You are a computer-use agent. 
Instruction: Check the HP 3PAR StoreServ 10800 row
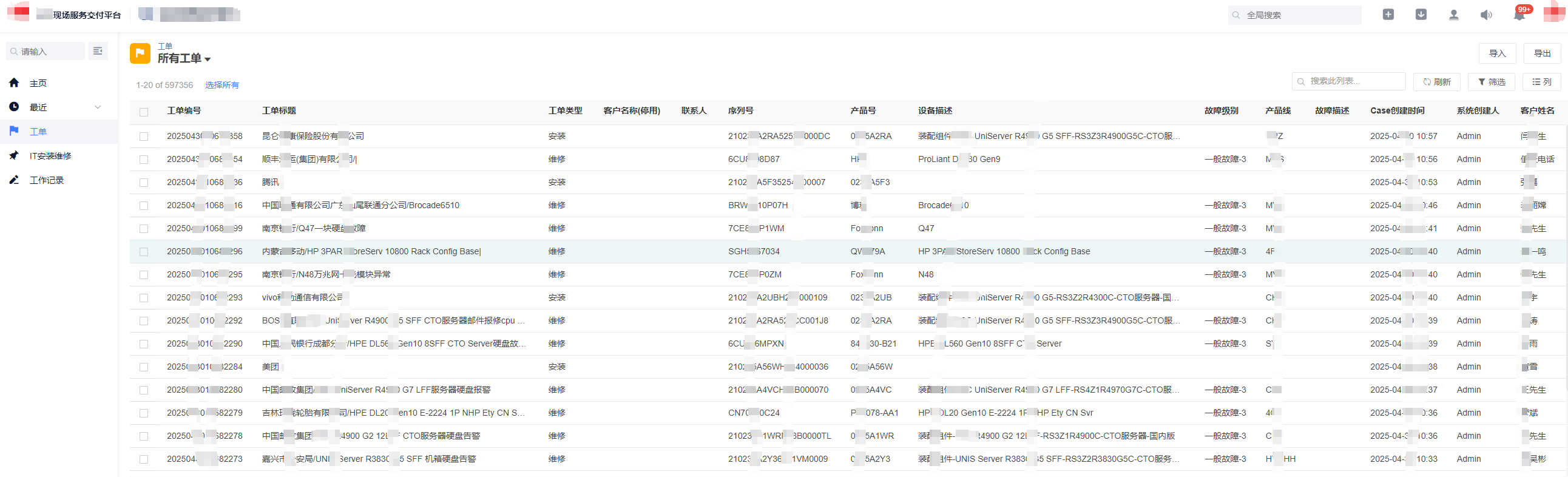coord(144,252)
